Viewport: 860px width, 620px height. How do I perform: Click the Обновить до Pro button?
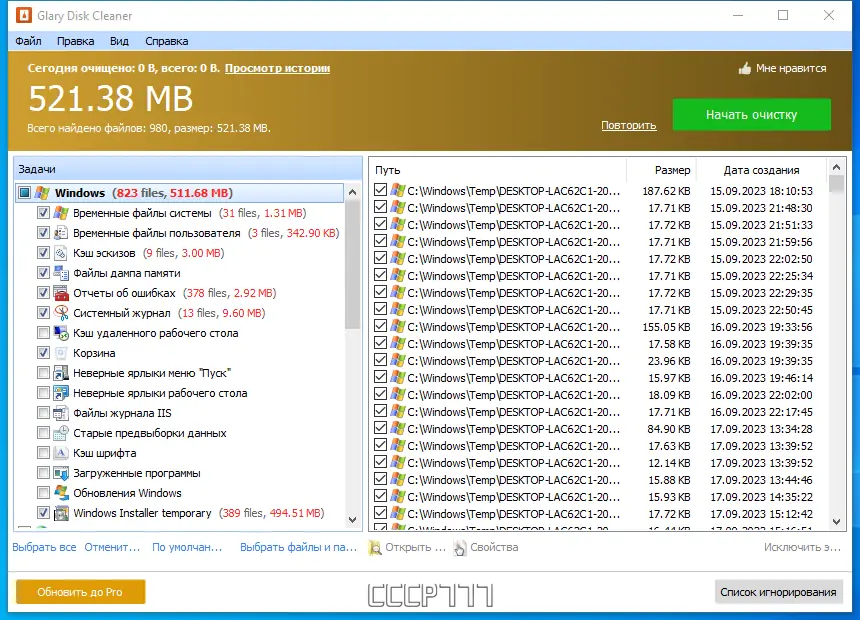80,592
